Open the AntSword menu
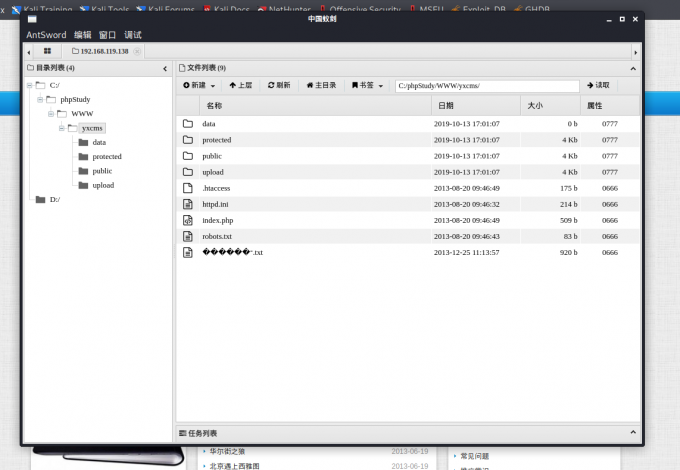The height and width of the screenshot is (470, 680). pyautogui.click(x=46, y=35)
